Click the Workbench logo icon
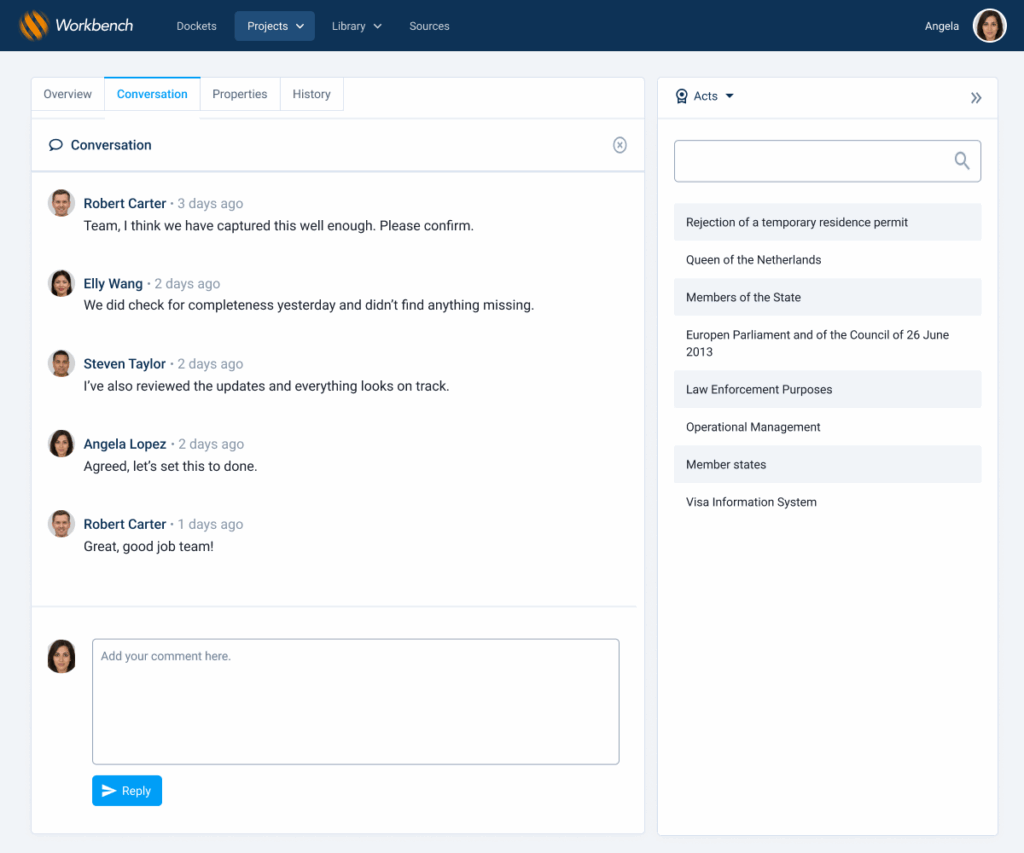The width and height of the screenshot is (1024, 853). (x=34, y=25)
